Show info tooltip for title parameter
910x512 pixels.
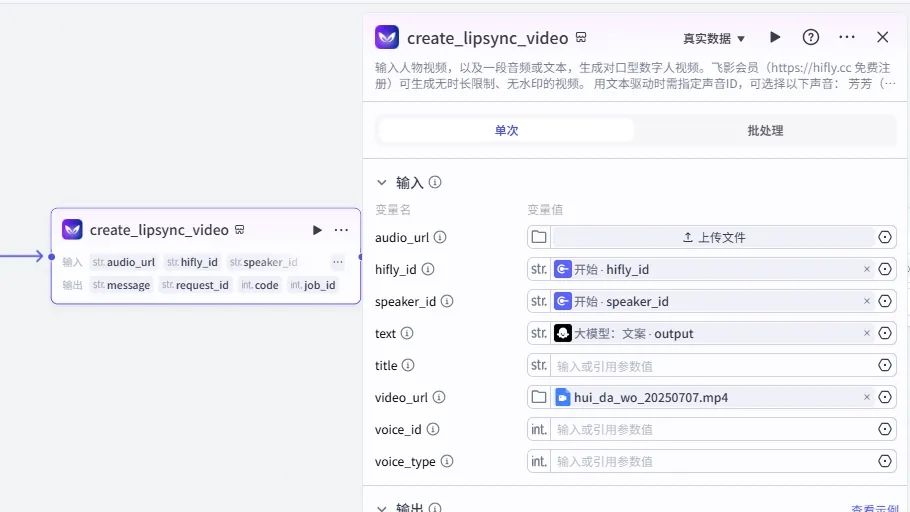tap(408, 365)
